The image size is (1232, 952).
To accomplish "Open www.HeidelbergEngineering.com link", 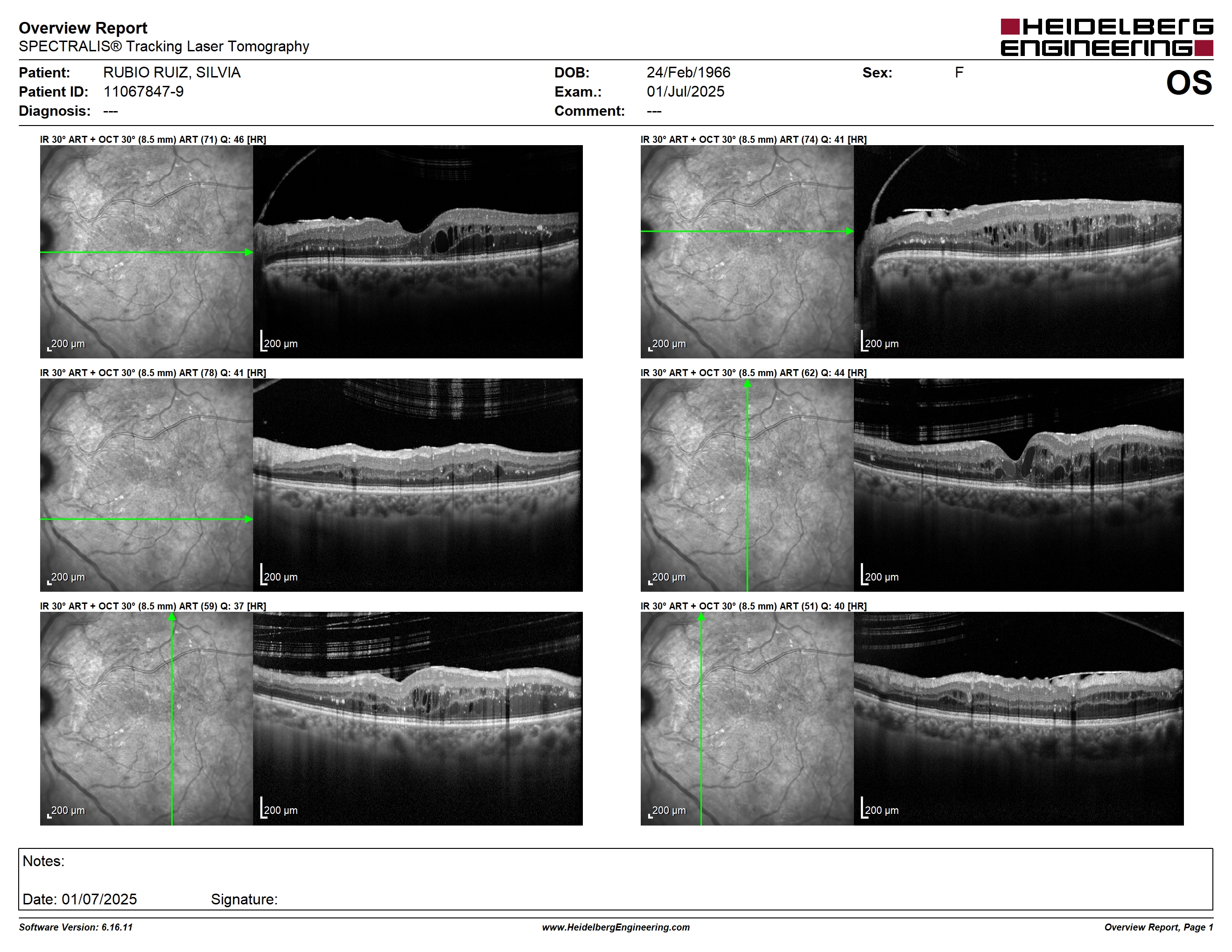I will (x=616, y=927).
